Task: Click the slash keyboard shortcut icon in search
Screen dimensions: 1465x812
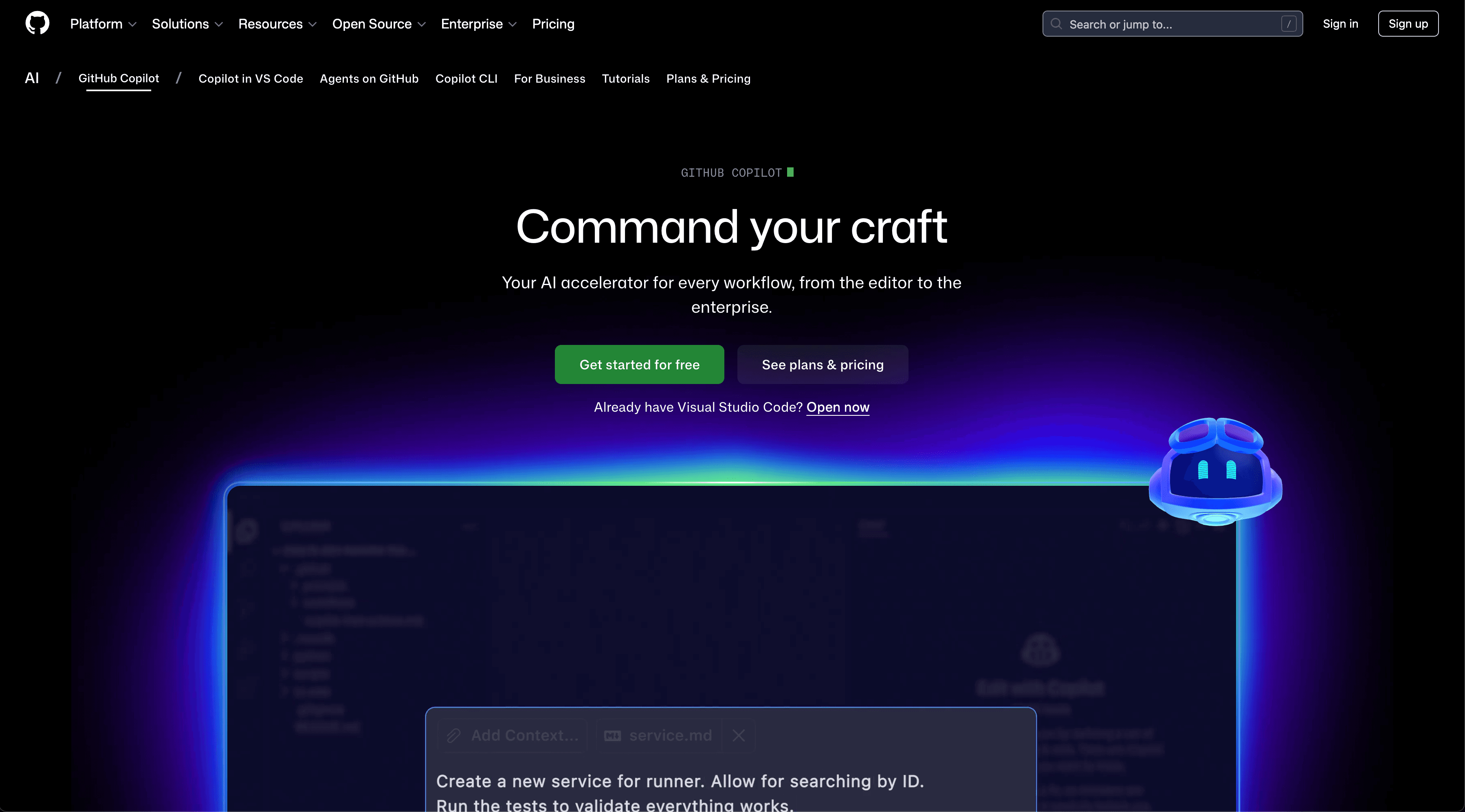Action: click(x=1289, y=23)
